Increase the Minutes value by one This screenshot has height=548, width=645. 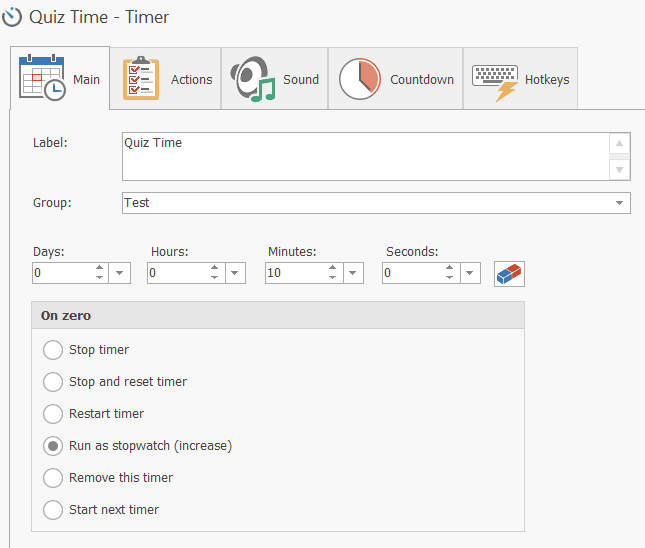coord(333,268)
